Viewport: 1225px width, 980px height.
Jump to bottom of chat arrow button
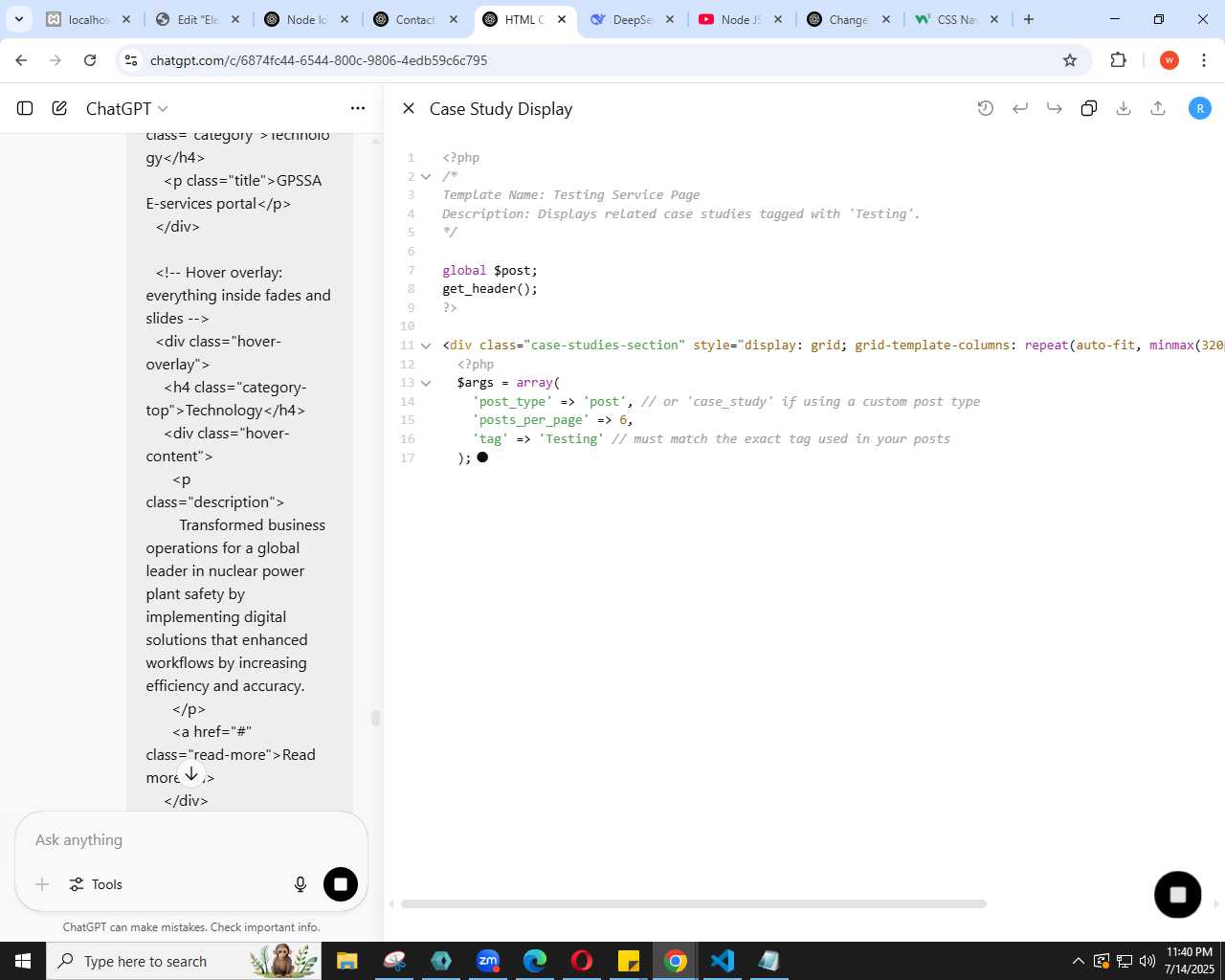click(x=191, y=773)
